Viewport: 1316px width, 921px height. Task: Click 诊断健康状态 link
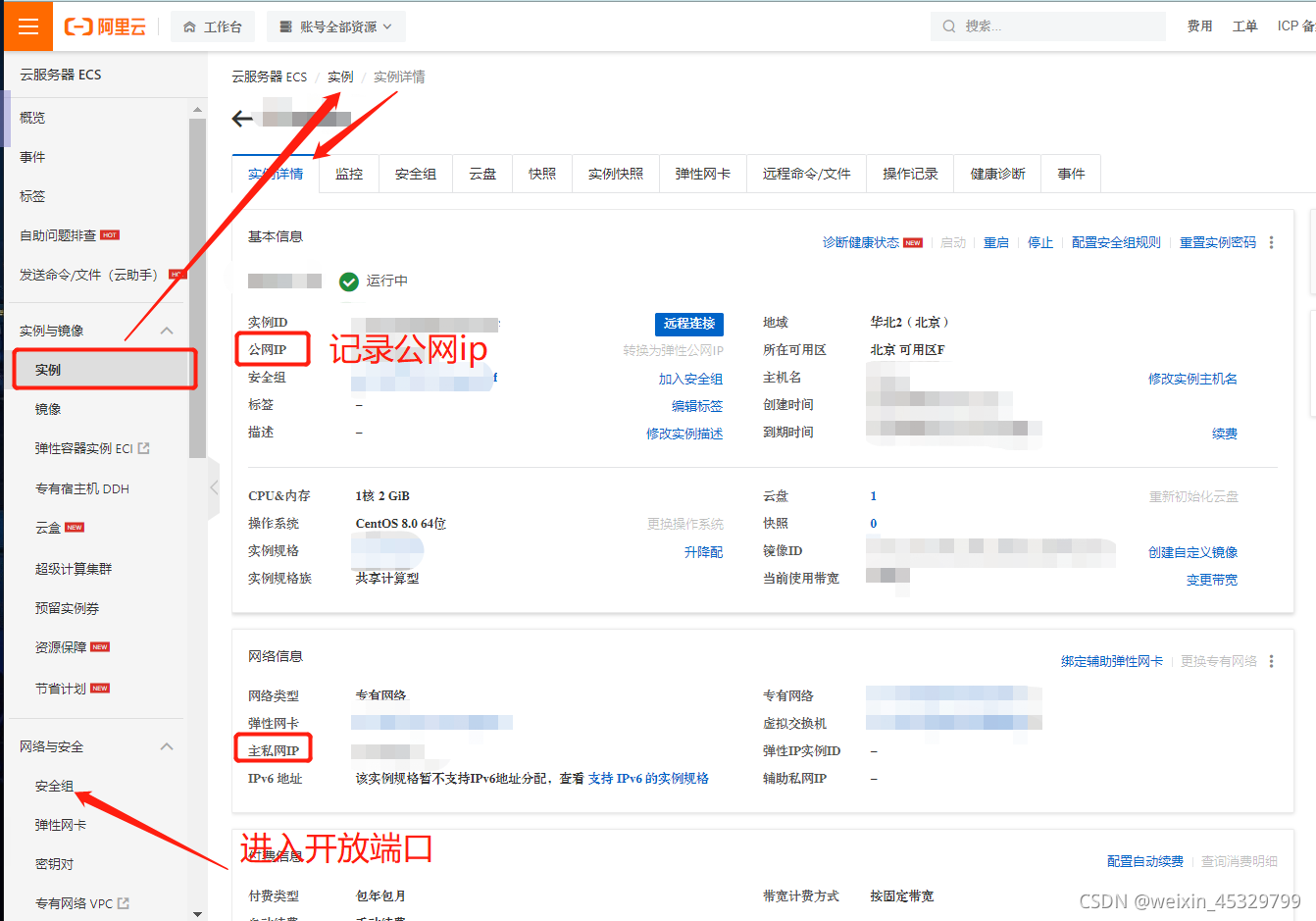coord(861,242)
